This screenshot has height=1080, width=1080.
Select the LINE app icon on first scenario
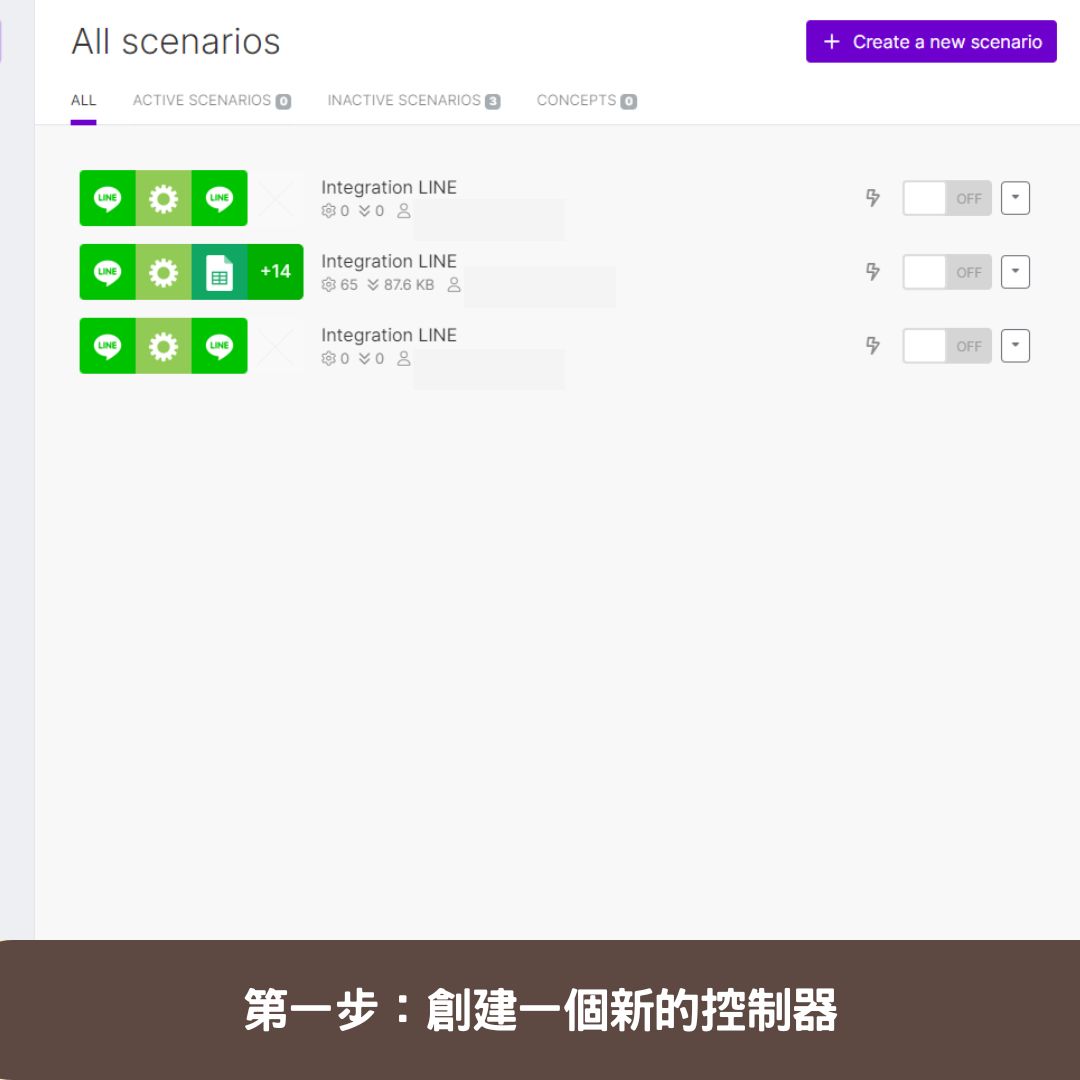pyautogui.click(x=107, y=197)
